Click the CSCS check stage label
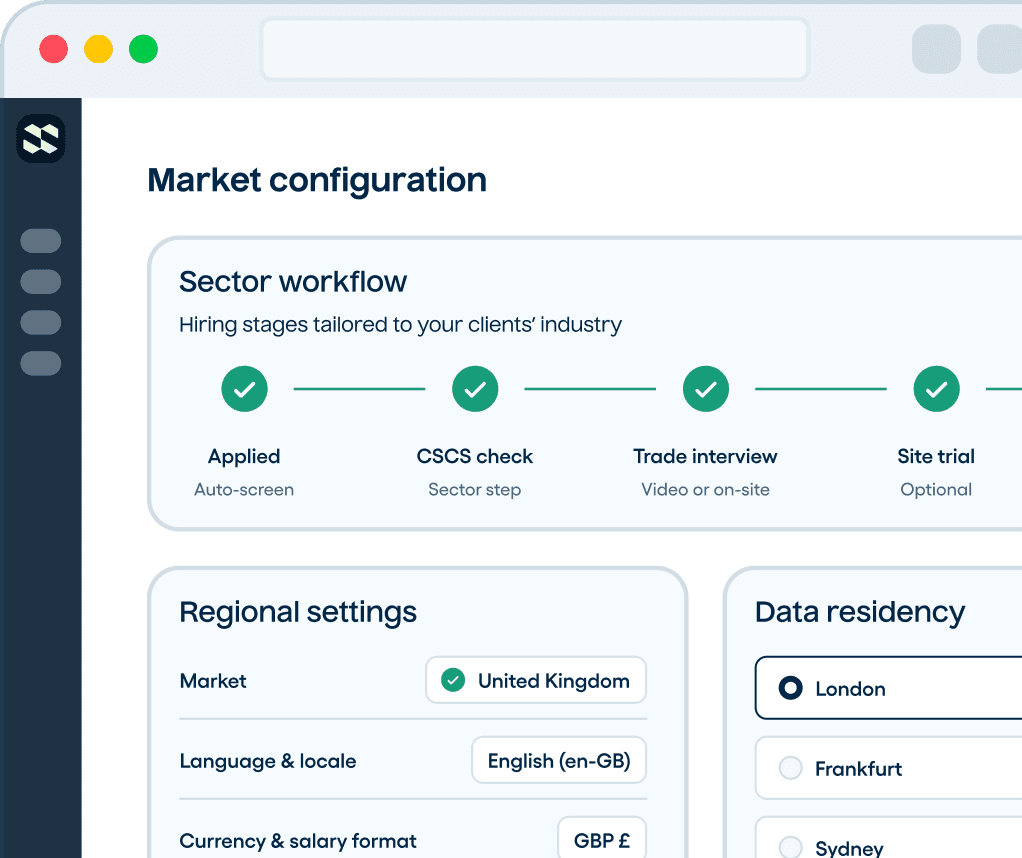The width and height of the screenshot is (1022, 858). tap(475, 456)
